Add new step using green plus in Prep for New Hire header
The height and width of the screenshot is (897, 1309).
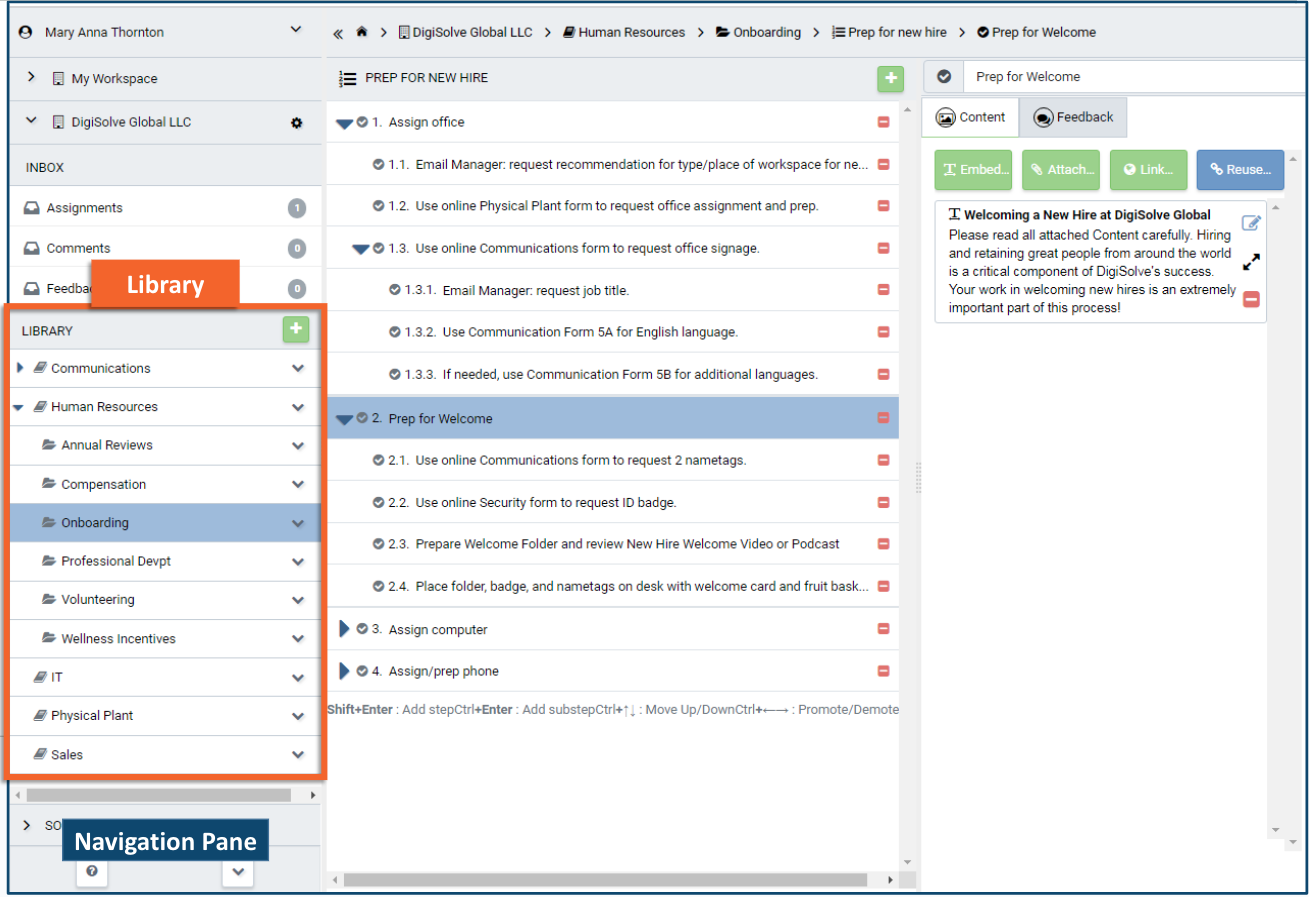(890, 78)
